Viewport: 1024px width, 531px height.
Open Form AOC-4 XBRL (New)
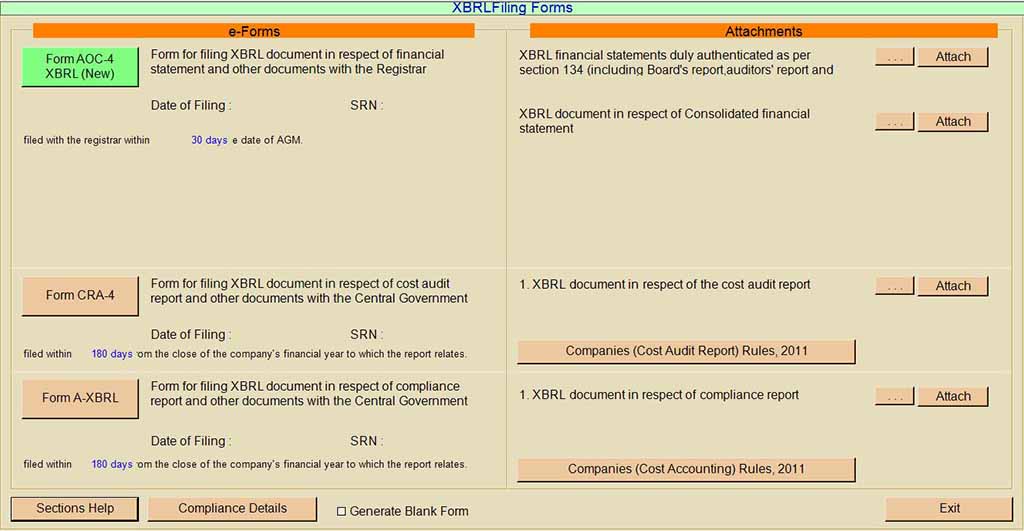(80, 67)
